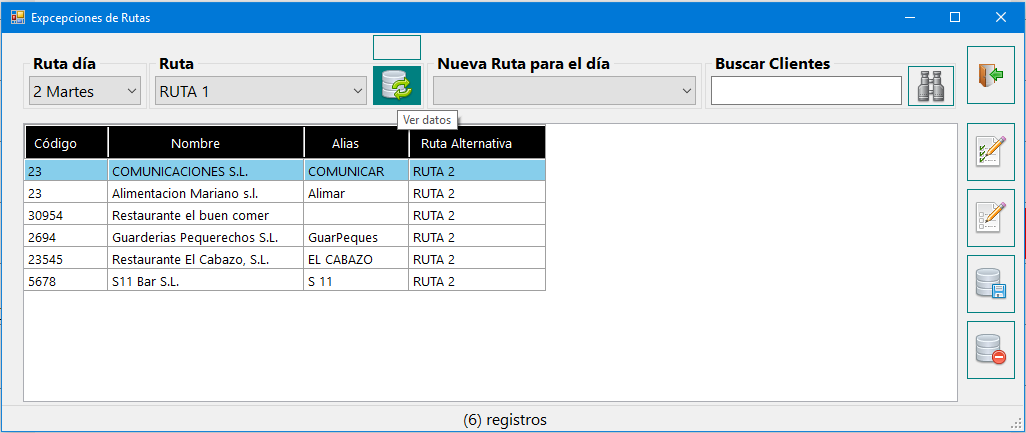Click RUTA 2 cell in Restaurante el buen comer row
The image size is (1026, 433).
[477, 215]
